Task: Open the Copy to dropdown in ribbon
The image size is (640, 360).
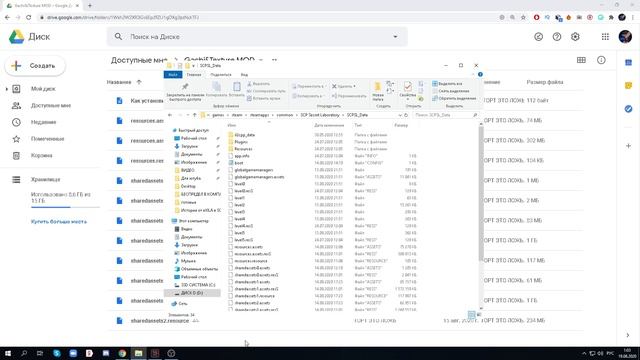Action: pyautogui.click(x=309, y=96)
